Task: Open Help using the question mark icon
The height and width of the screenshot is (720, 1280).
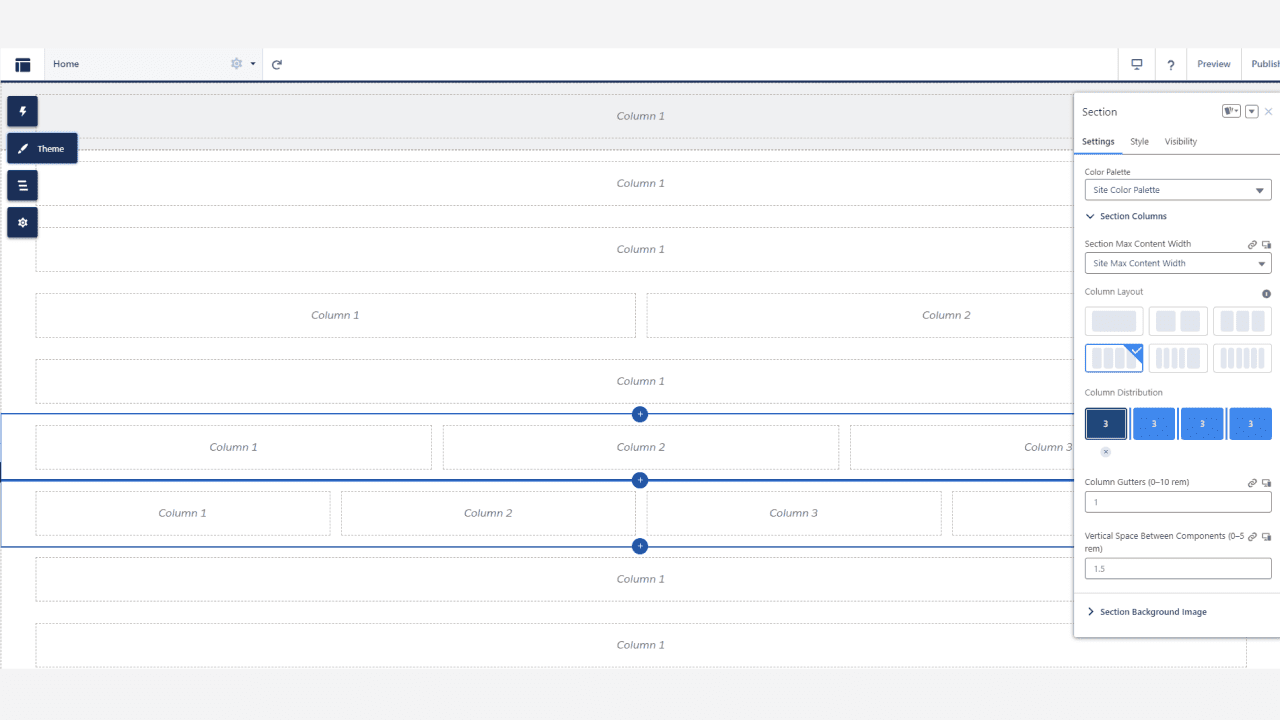Action: coord(1170,63)
